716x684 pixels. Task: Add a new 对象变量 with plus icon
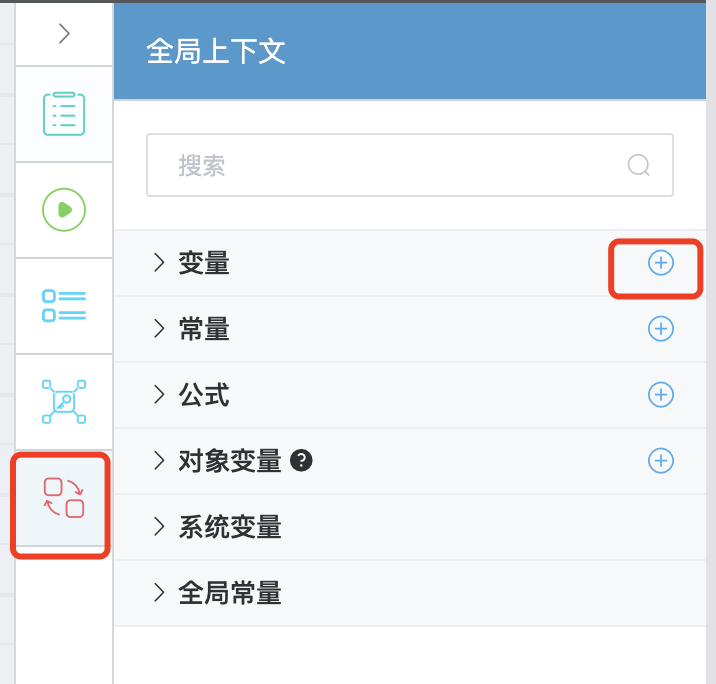pos(660,461)
